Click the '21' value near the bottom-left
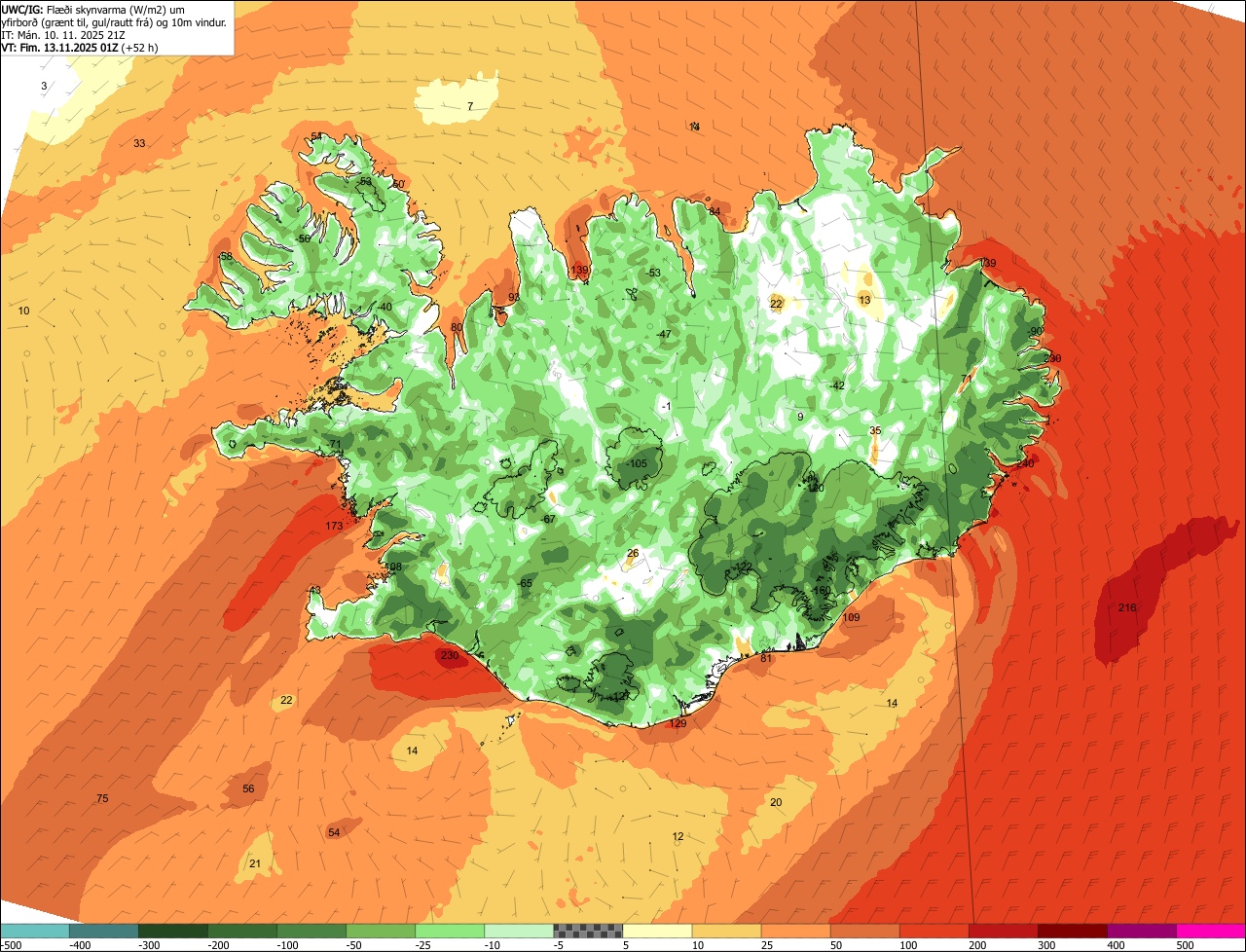The height and width of the screenshot is (952, 1246). (x=255, y=864)
